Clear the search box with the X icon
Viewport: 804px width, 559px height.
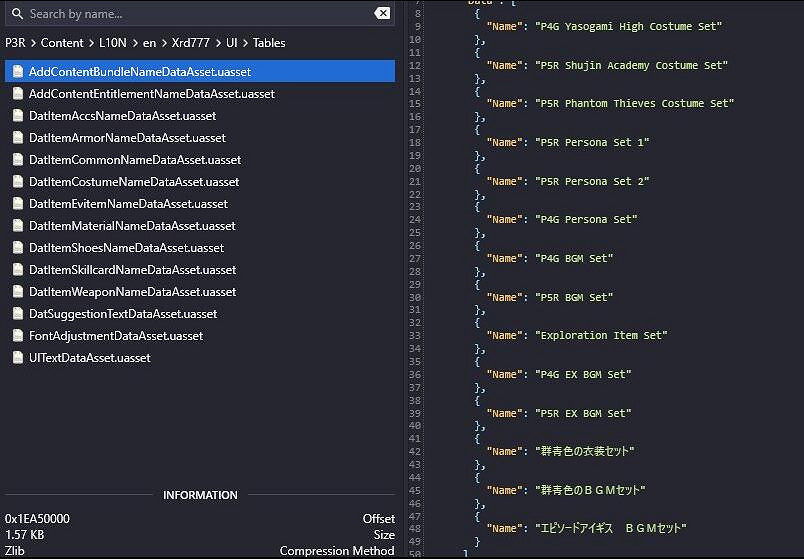(x=382, y=14)
